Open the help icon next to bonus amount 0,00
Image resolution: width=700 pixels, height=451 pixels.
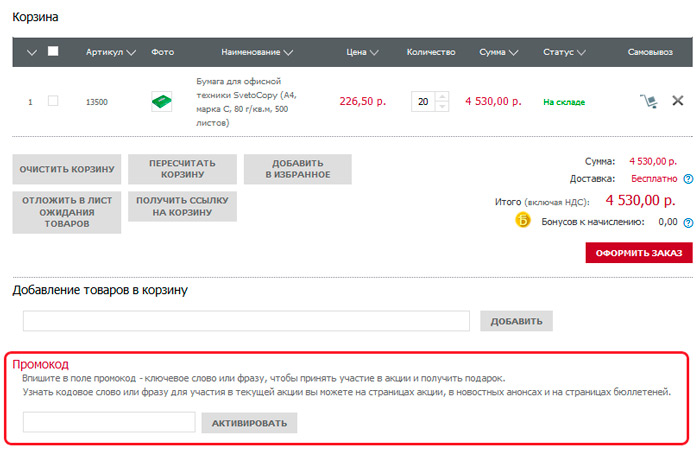point(688,222)
